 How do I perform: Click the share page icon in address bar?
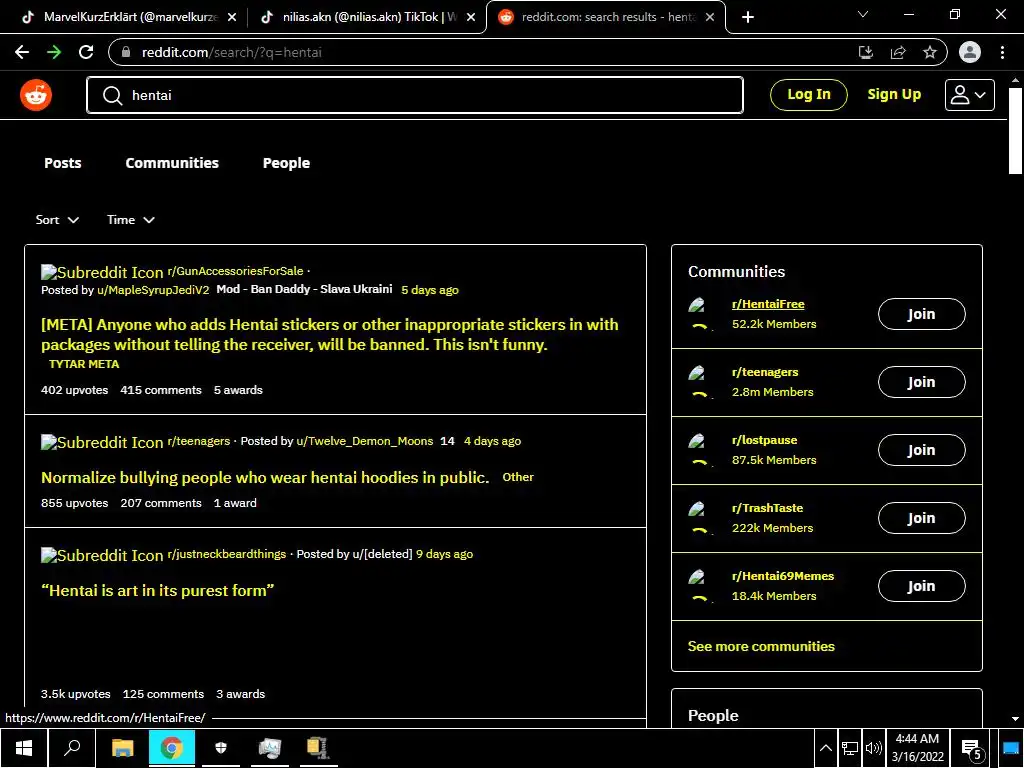point(898,52)
